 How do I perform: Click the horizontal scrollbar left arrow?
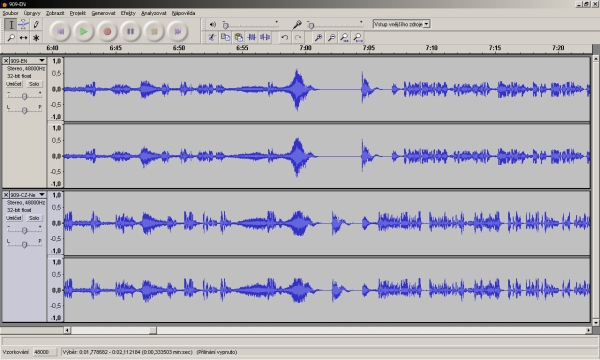click(67, 330)
